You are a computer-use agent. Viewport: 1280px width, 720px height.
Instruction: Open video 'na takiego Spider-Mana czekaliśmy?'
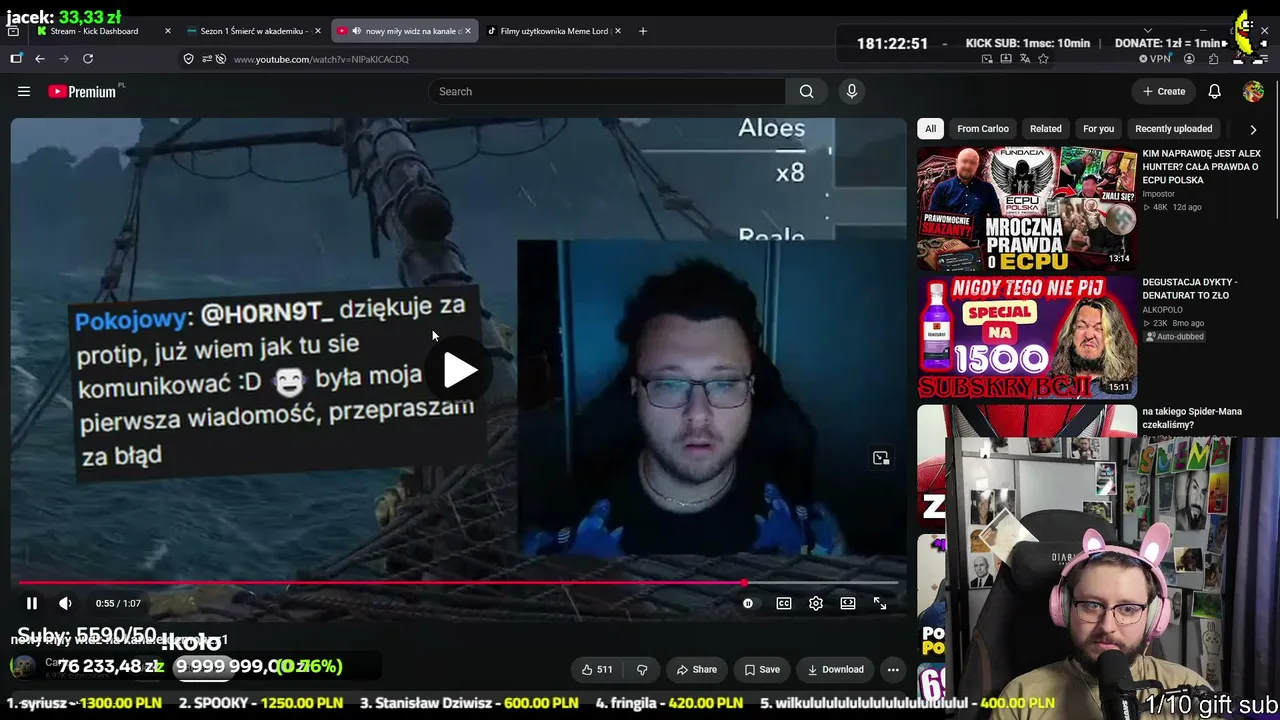1192,418
